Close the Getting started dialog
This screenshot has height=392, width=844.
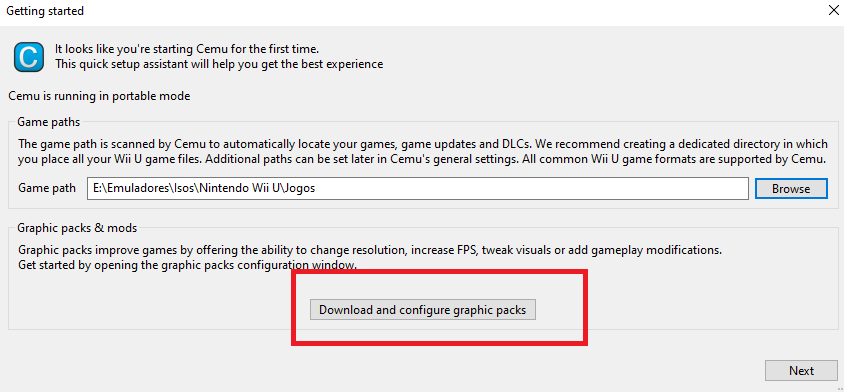coord(833,11)
